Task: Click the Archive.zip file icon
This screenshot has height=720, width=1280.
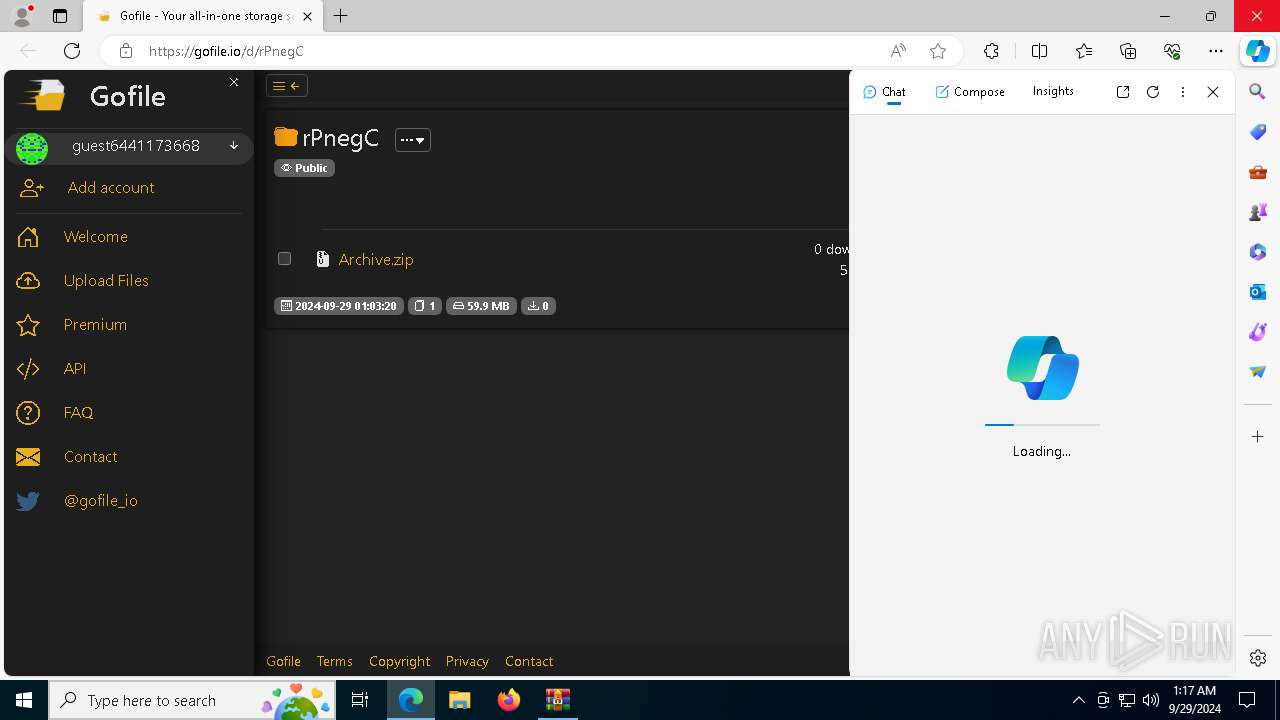Action: (322, 259)
